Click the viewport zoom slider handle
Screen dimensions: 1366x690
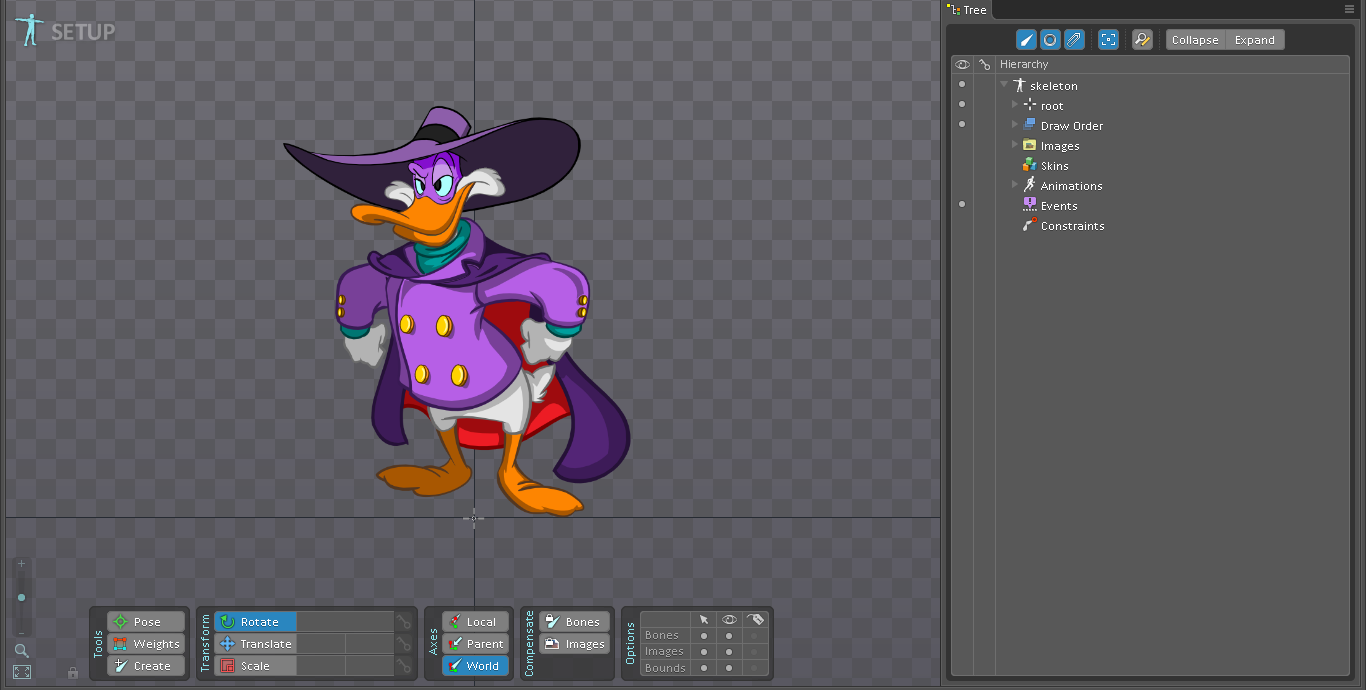point(21,598)
